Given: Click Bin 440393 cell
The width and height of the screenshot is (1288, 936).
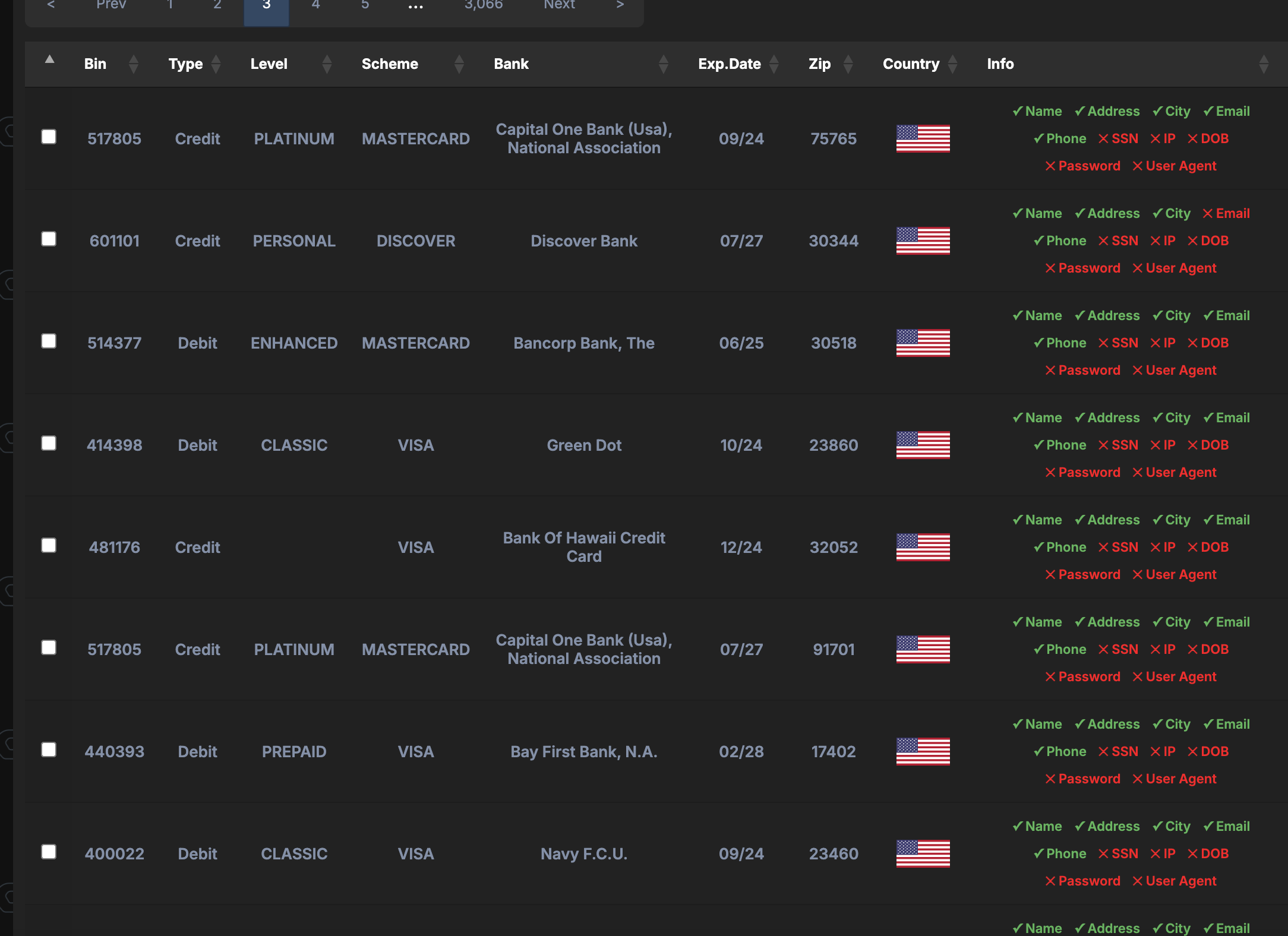Looking at the screenshot, I should pos(115,752).
